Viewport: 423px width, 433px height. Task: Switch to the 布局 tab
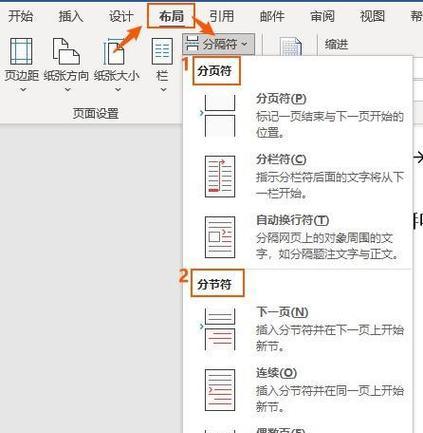coord(171,16)
